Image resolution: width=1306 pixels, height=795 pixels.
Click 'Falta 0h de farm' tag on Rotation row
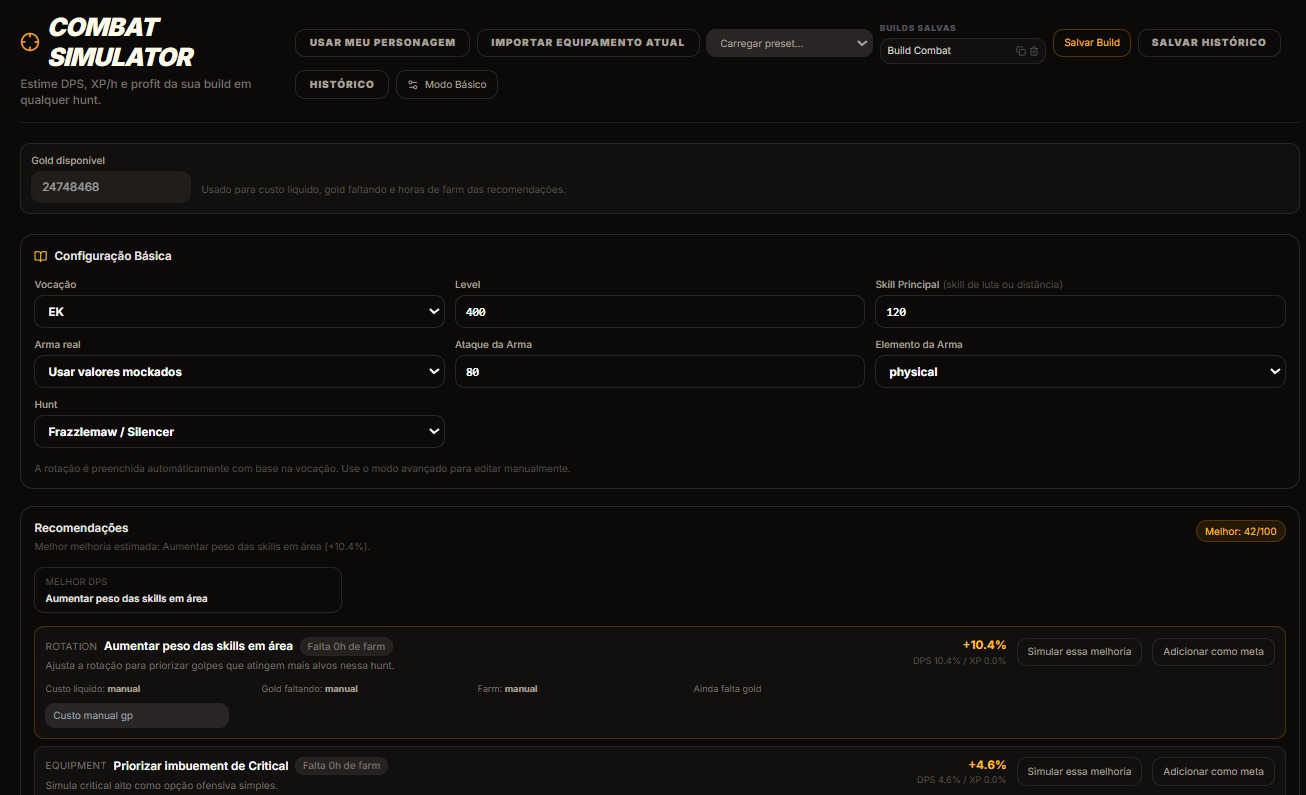coord(346,647)
